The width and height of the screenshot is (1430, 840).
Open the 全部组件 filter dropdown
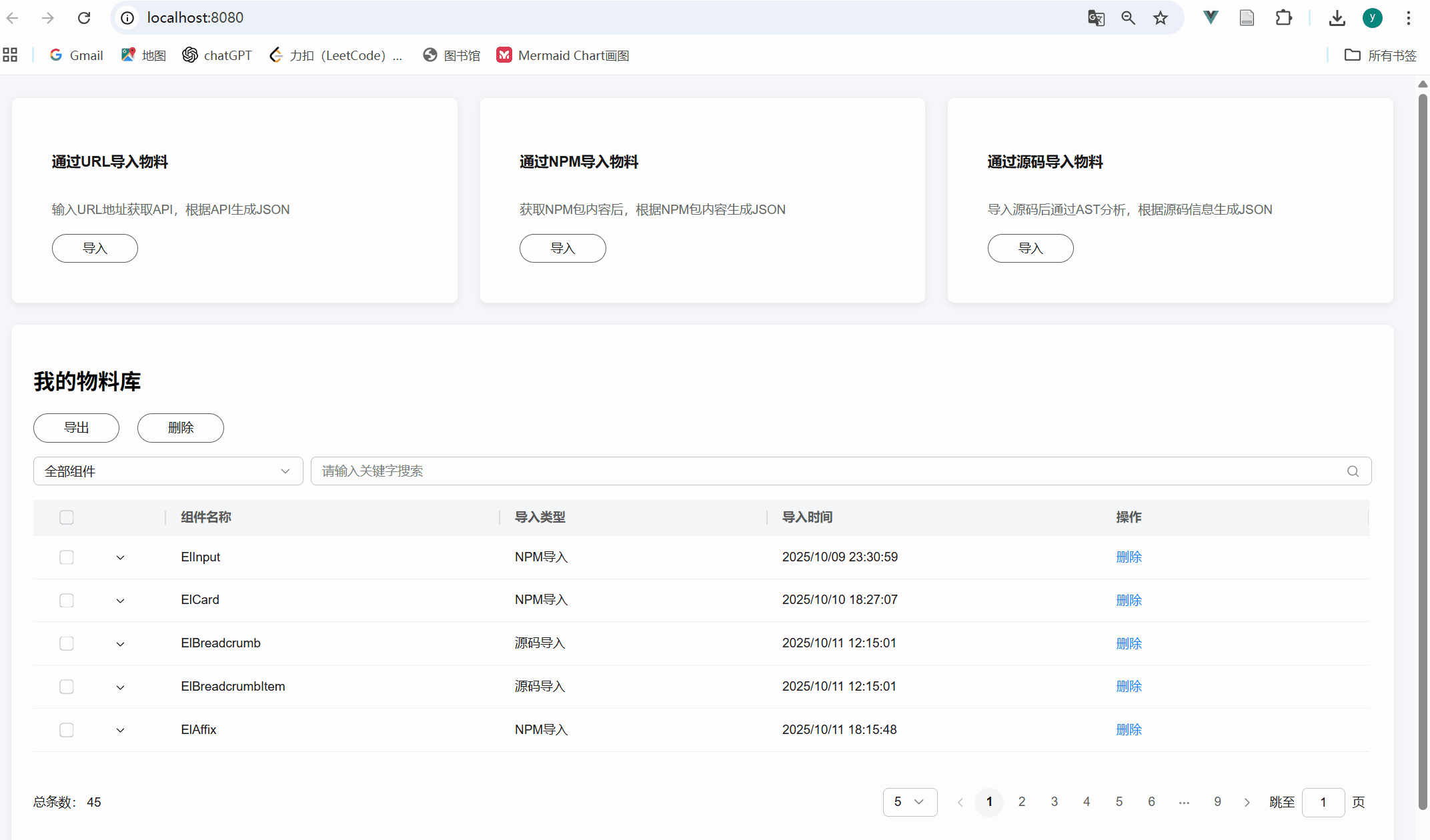168,471
